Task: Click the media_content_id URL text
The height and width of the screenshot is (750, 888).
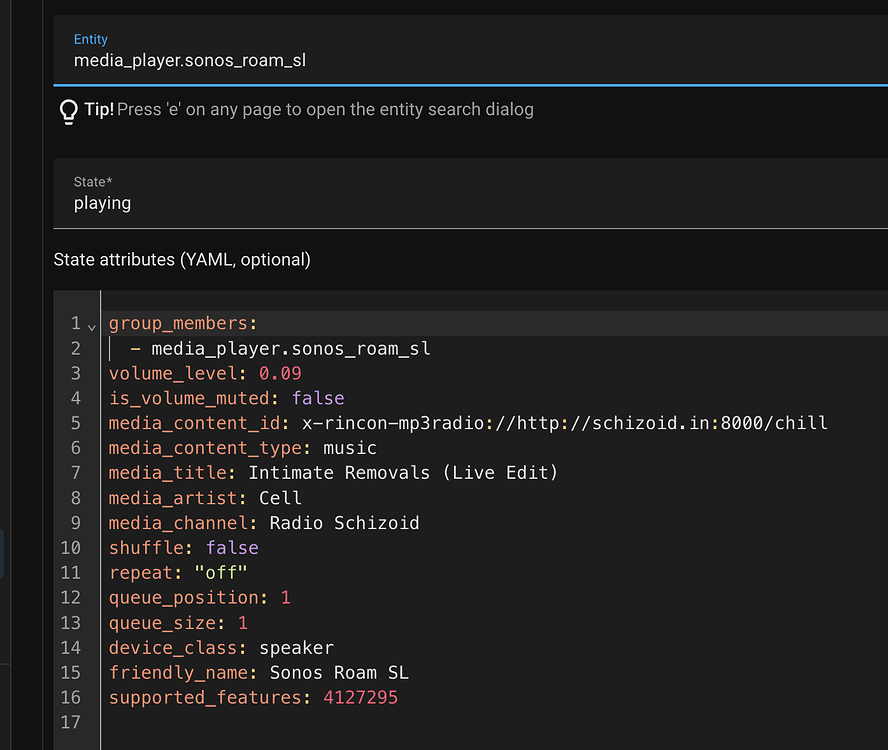Action: [x=565, y=423]
